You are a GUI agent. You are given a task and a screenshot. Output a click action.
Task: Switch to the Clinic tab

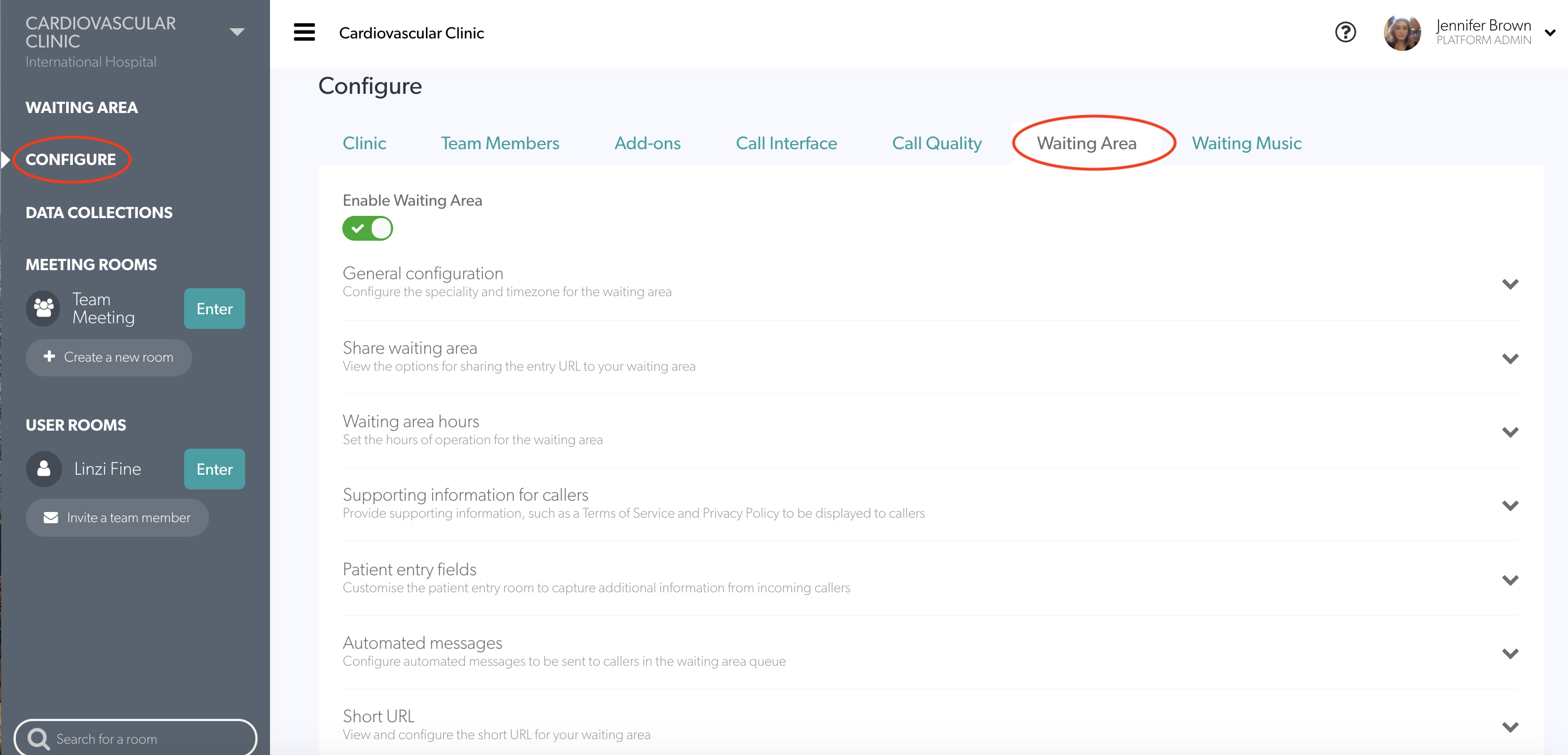tap(364, 143)
